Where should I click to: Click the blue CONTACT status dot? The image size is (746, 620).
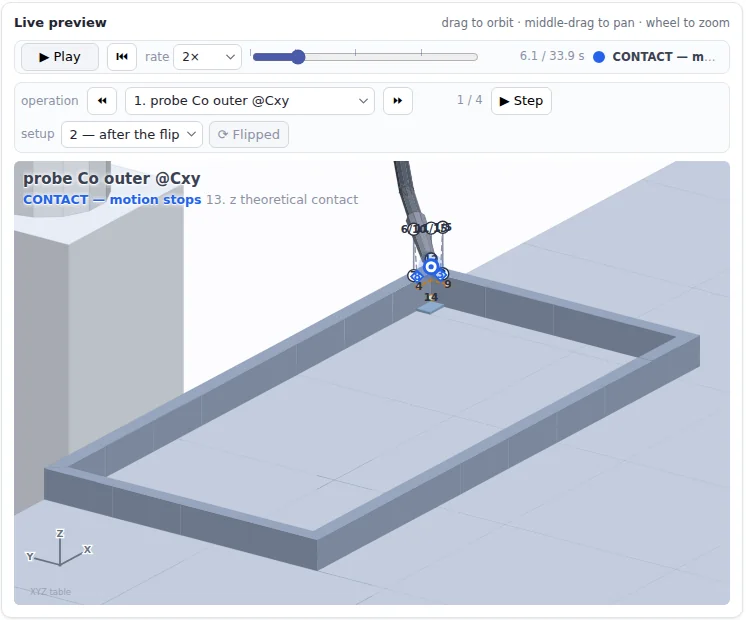click(x=599, y=57)
